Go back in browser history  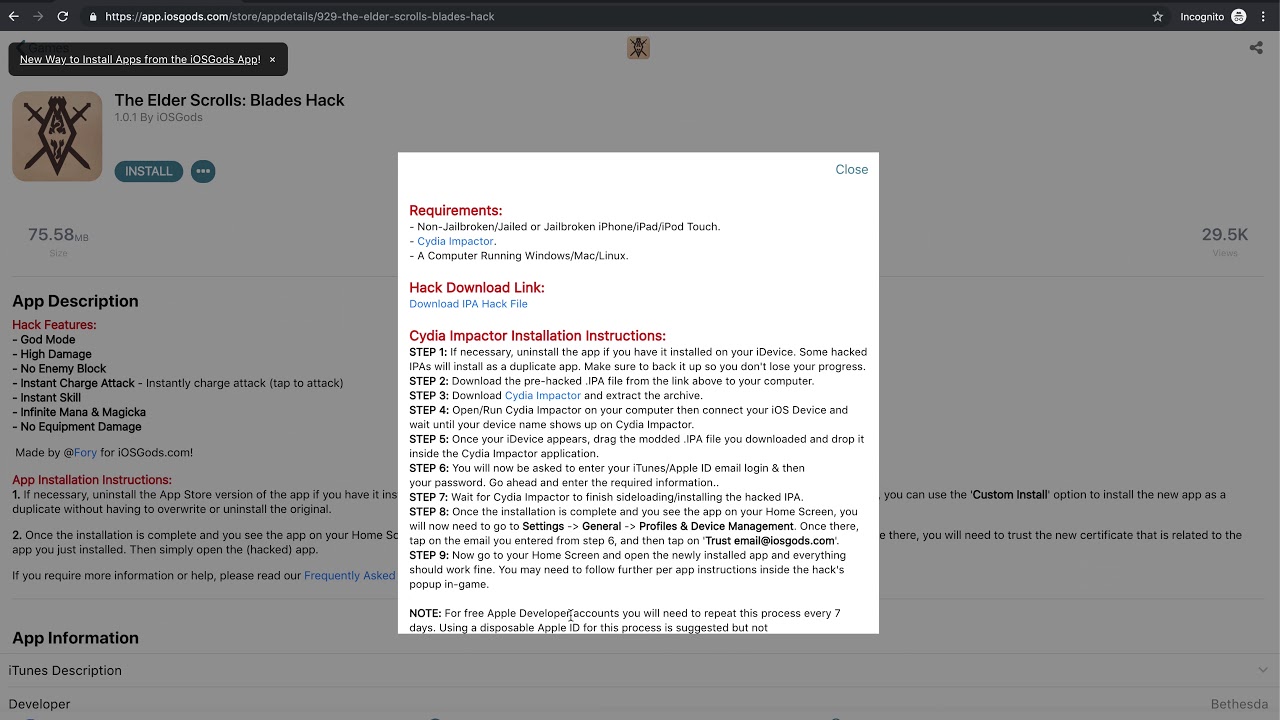14,16
